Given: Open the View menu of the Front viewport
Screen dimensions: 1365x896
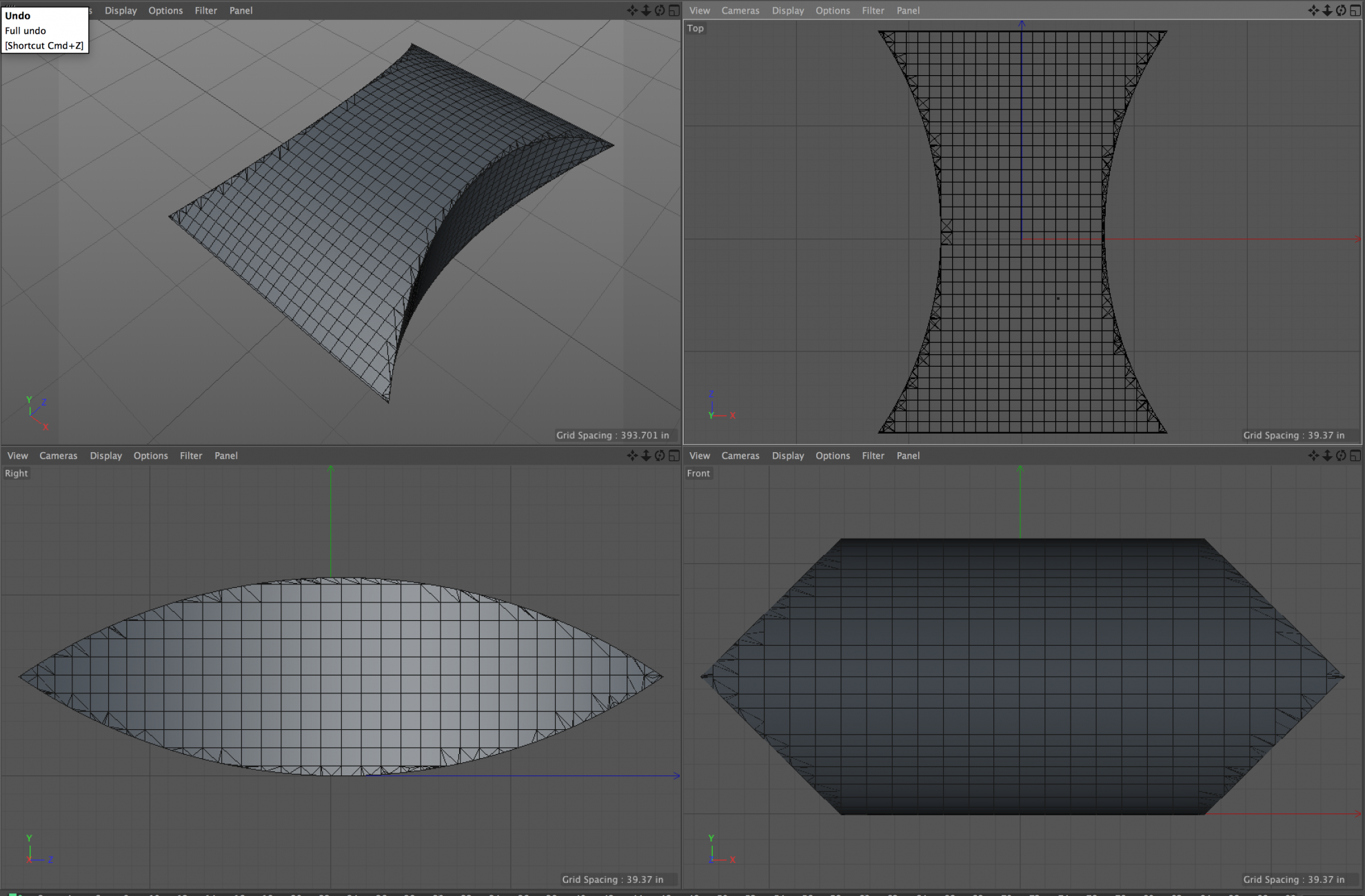Looking at the screenshot, I should point(699,456).
